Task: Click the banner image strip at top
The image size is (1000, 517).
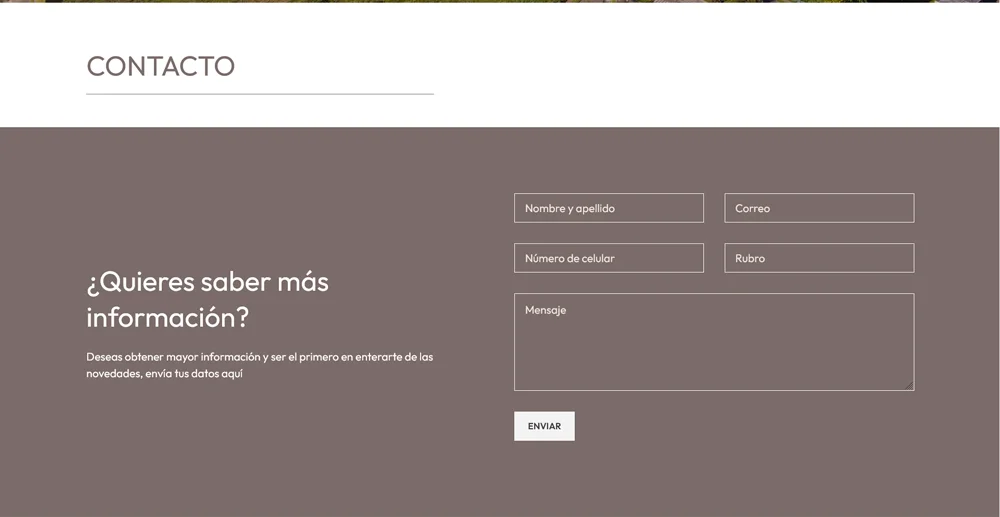Action: tap(500, 1)
